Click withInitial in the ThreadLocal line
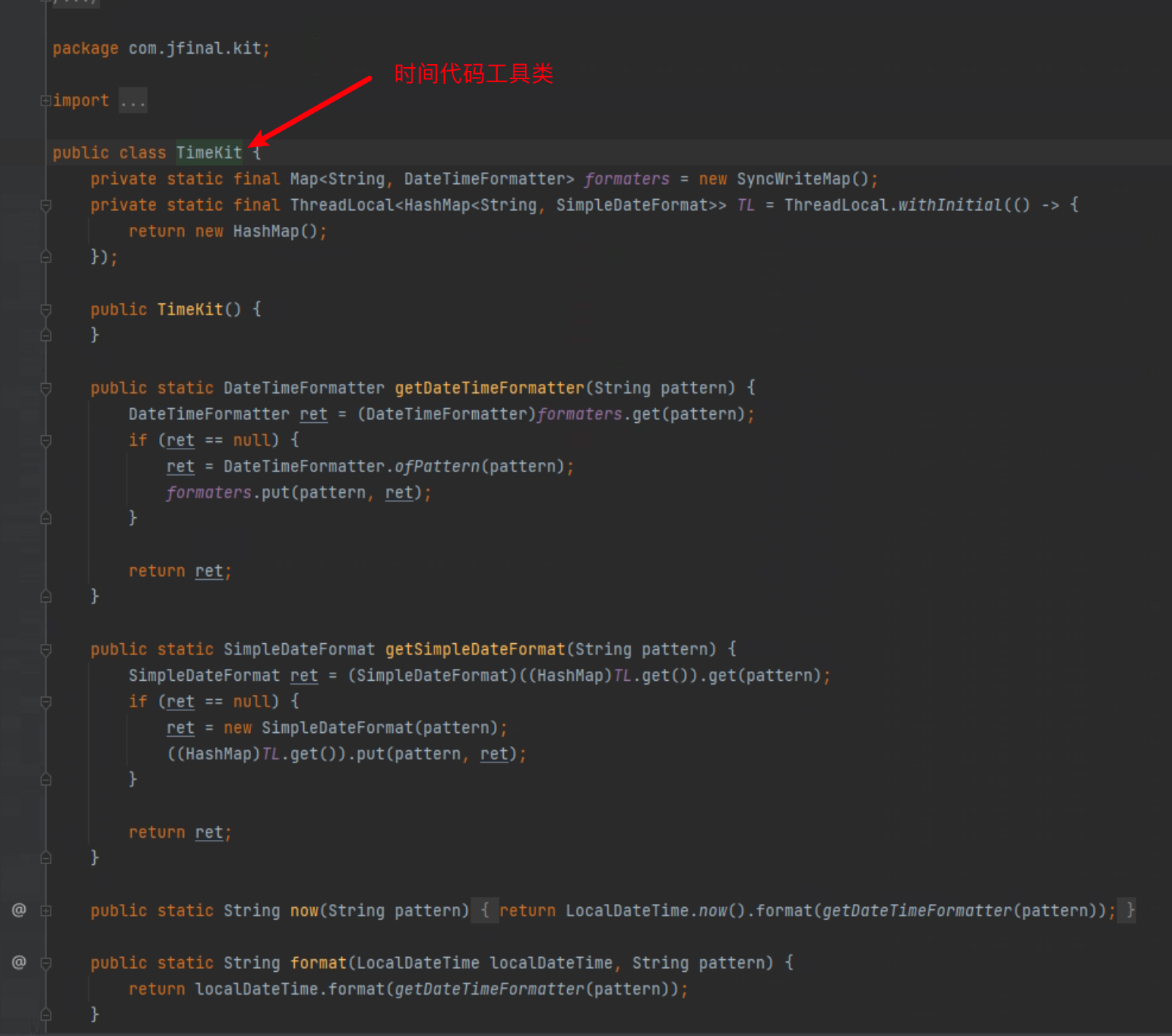The width and height of the screenshot is (1172, 1036). [949, 205]
